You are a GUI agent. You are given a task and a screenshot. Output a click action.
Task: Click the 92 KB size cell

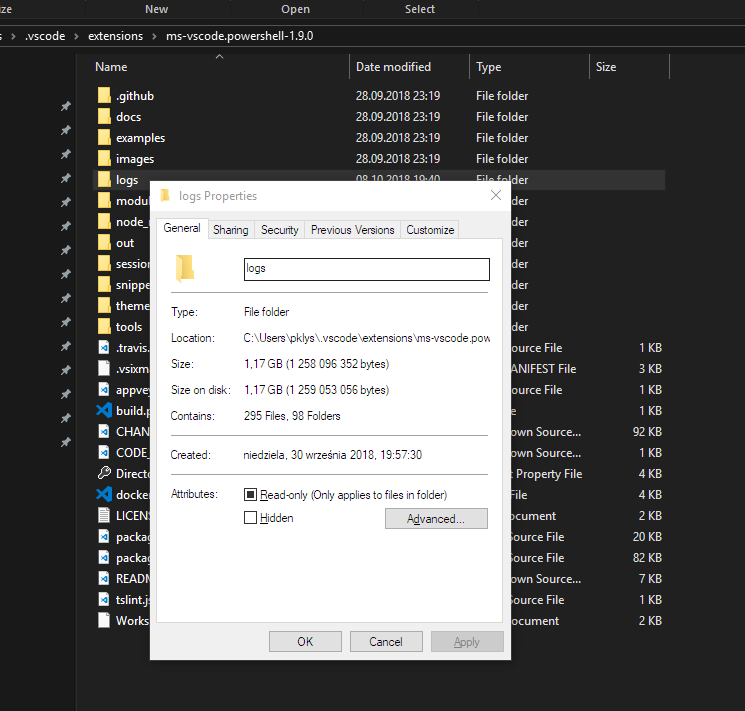pyautogui.click(x=647, y=432)
